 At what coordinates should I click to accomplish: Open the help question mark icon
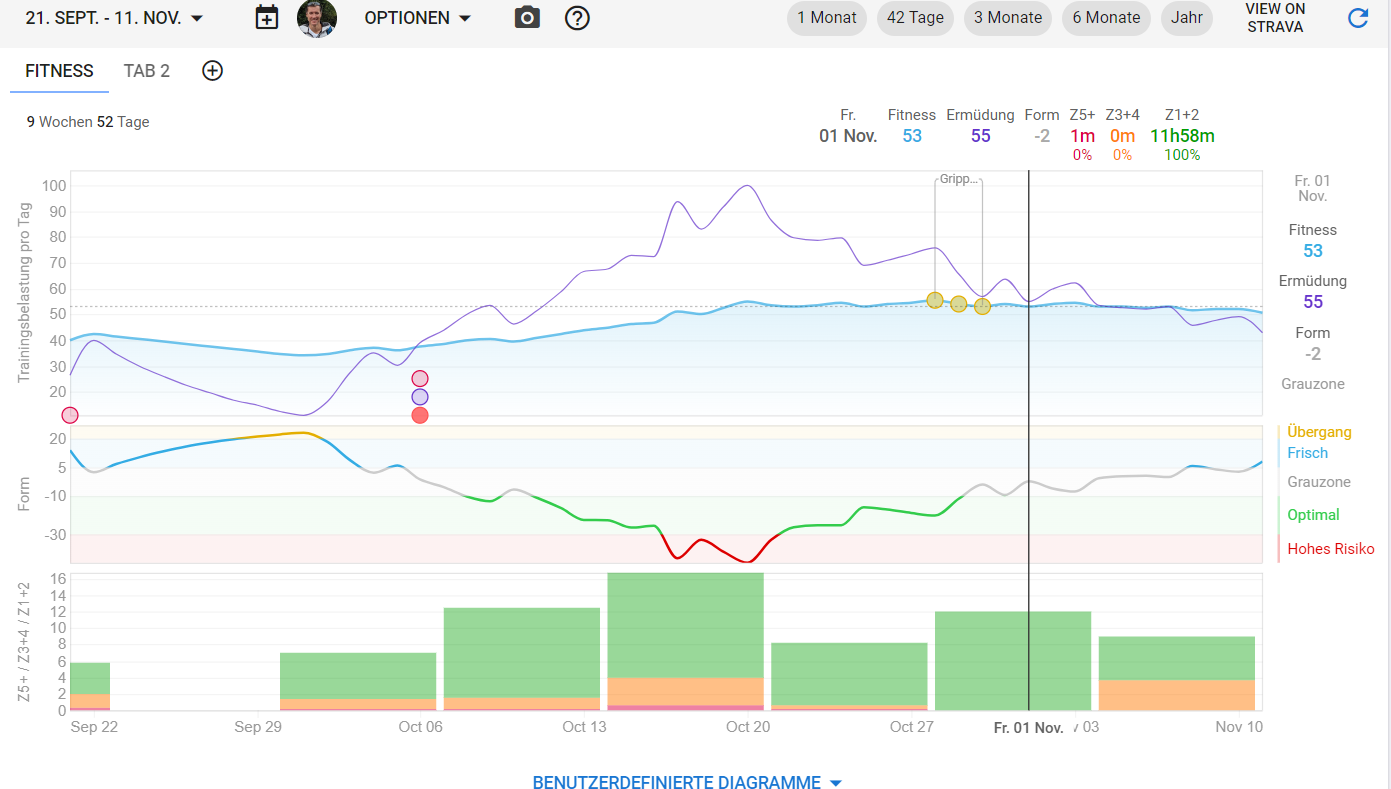(x=577, y=18)
